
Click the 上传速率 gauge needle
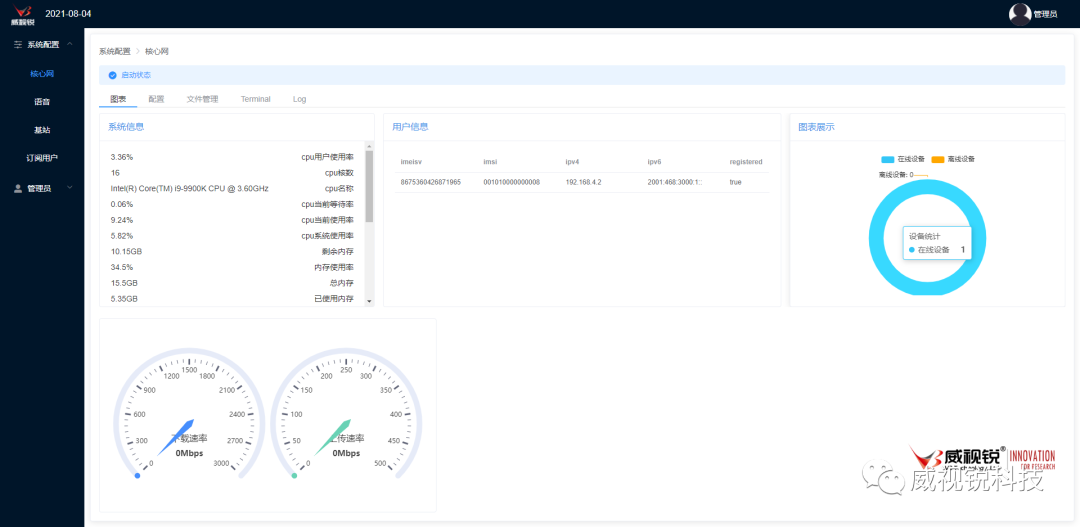331,438
